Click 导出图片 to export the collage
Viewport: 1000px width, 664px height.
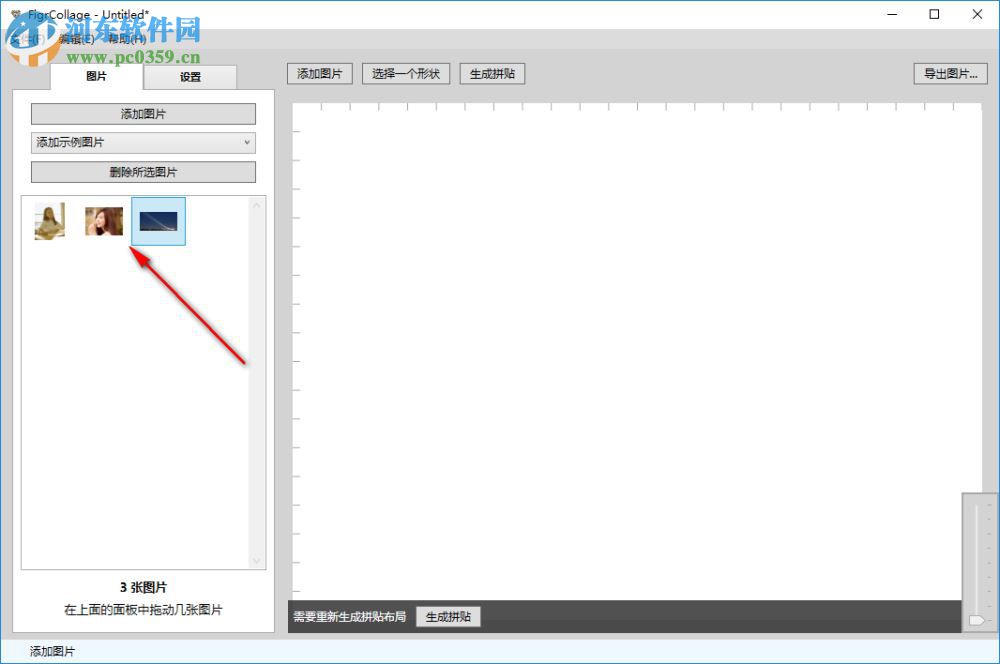tap(949, 73)
